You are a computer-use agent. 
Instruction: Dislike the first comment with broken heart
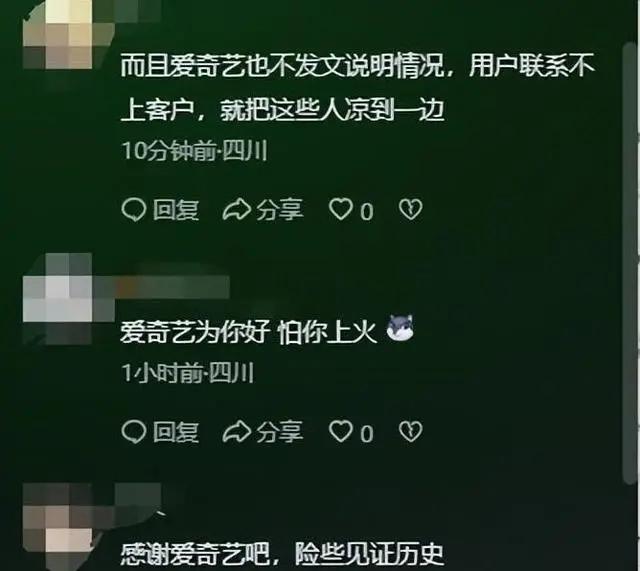(x=410, y=210)
